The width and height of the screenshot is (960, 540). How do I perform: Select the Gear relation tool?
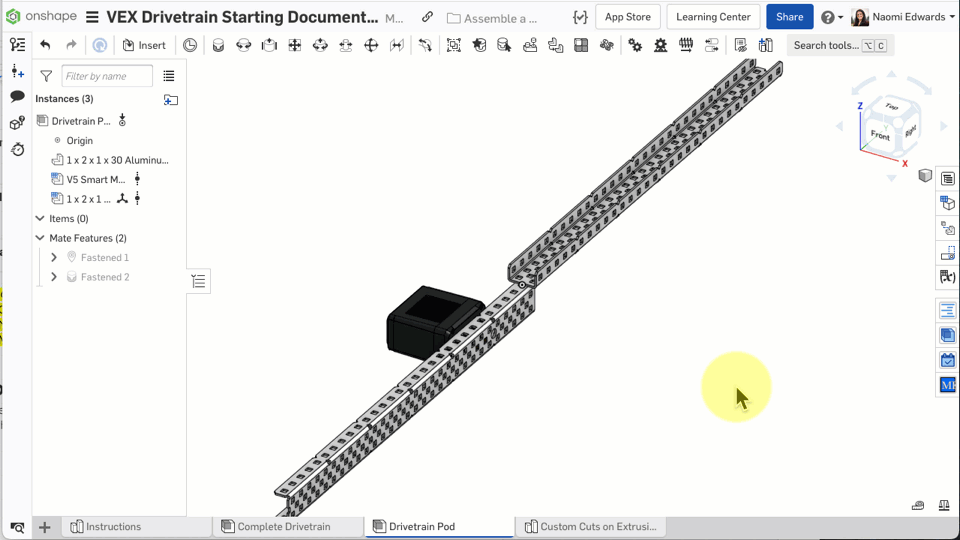point(635,45)
